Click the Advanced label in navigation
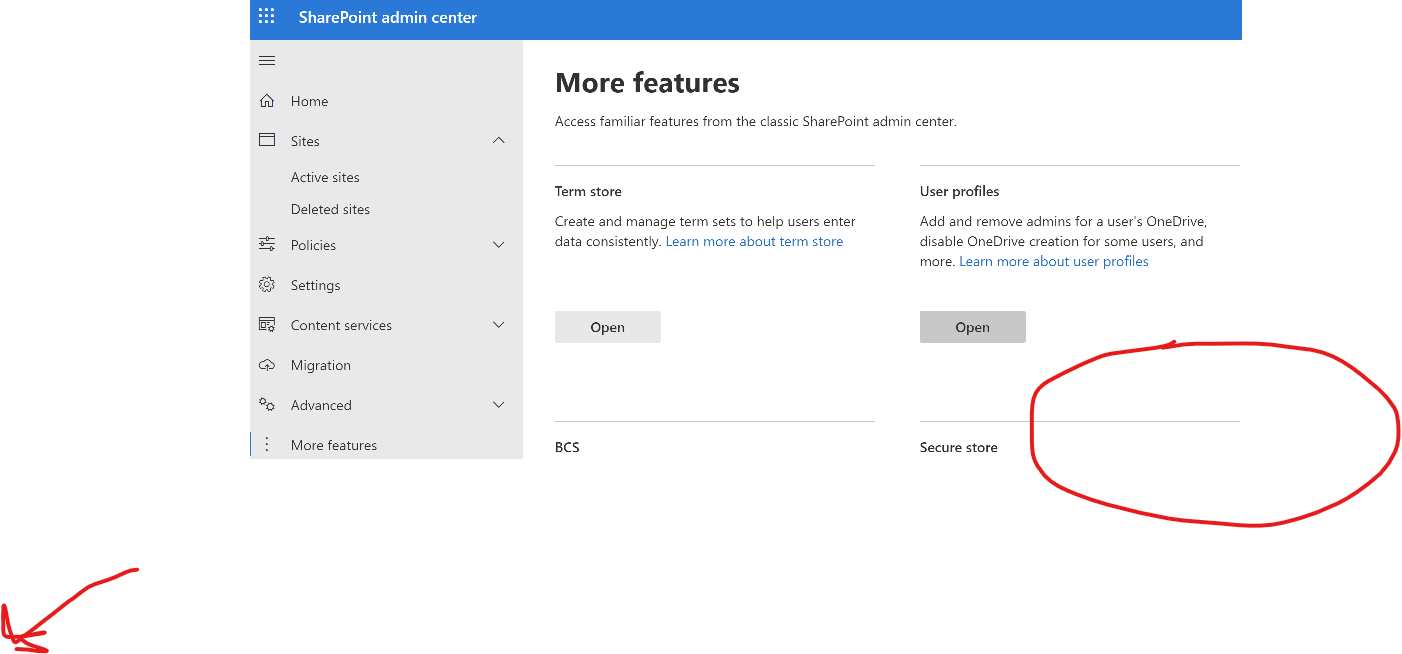1402x654 pixels. click(x=321, y=405)
